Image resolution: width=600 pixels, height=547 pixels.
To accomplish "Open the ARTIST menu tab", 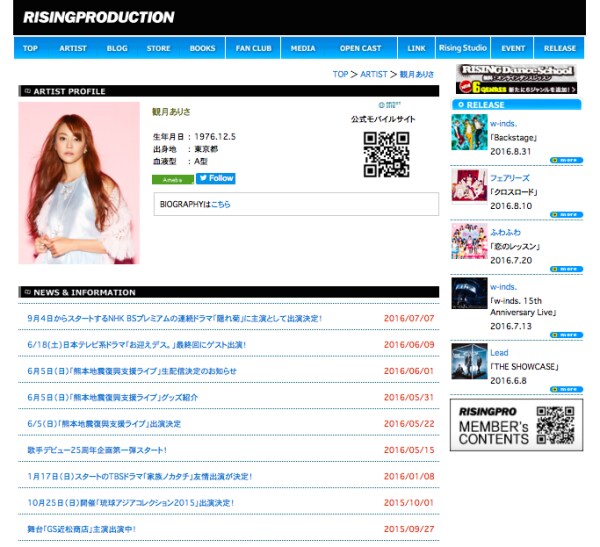I will tap(73, 48).
